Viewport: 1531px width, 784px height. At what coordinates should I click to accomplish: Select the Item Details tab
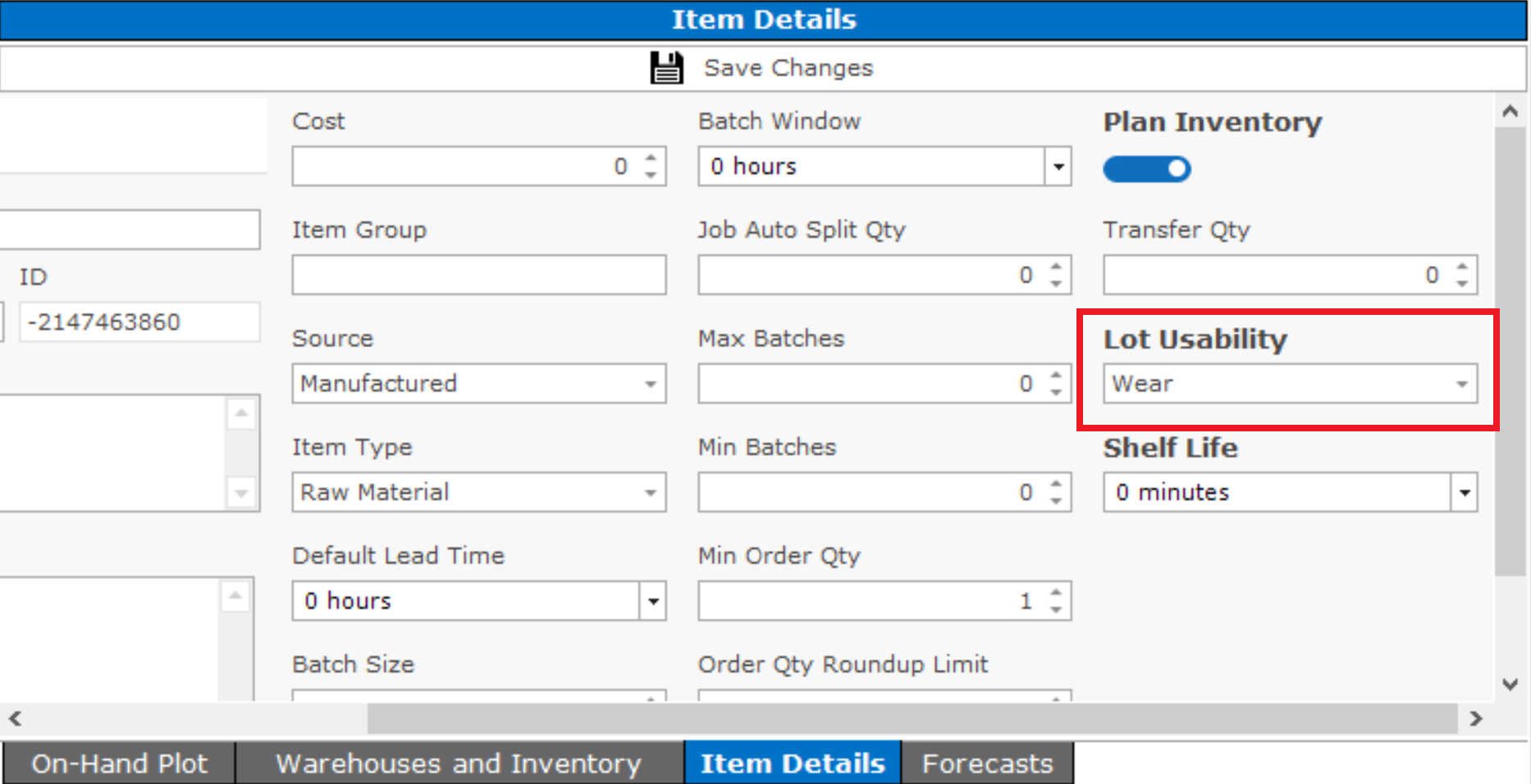(x=793, y=763)
